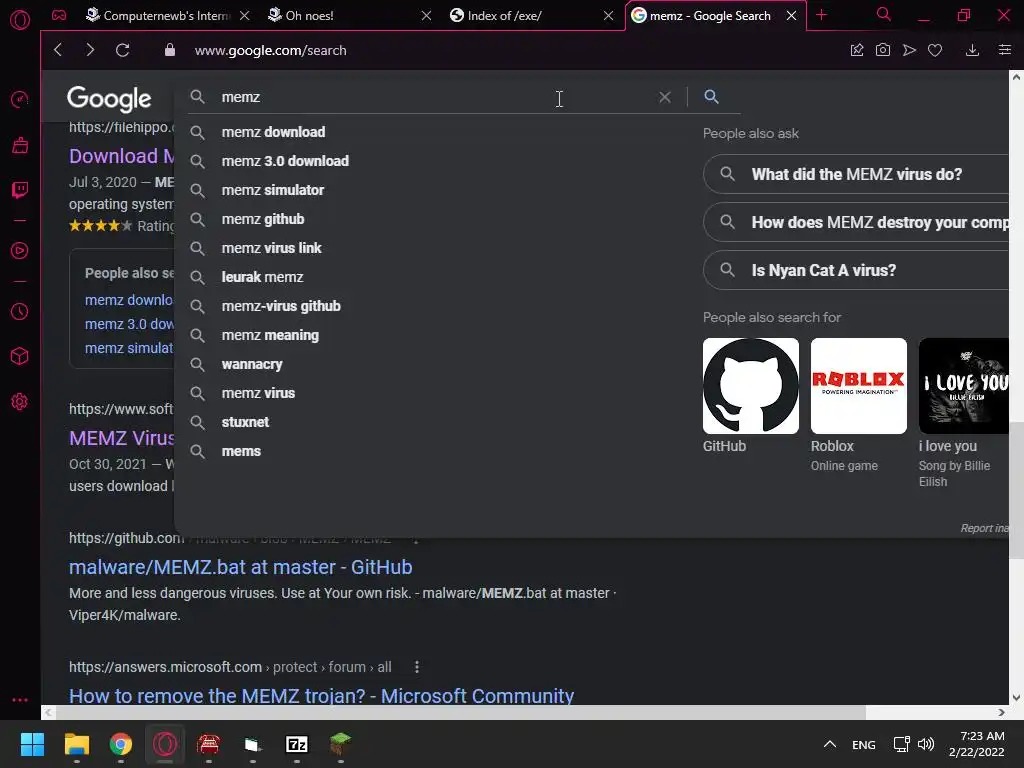Go forward to next page
Image resolution: width=1024 pixels, height=768 pixels.
[90, 50]
